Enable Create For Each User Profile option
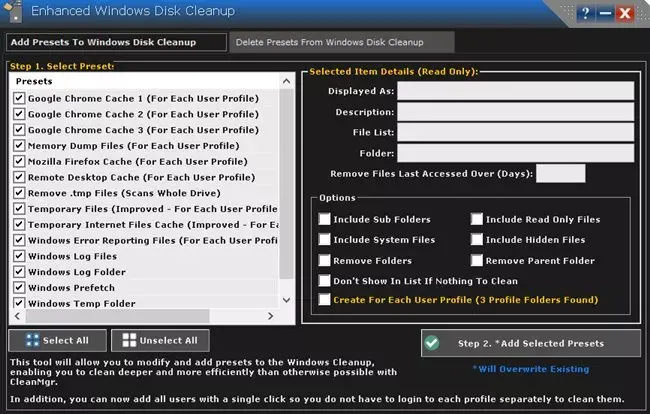 324,300
